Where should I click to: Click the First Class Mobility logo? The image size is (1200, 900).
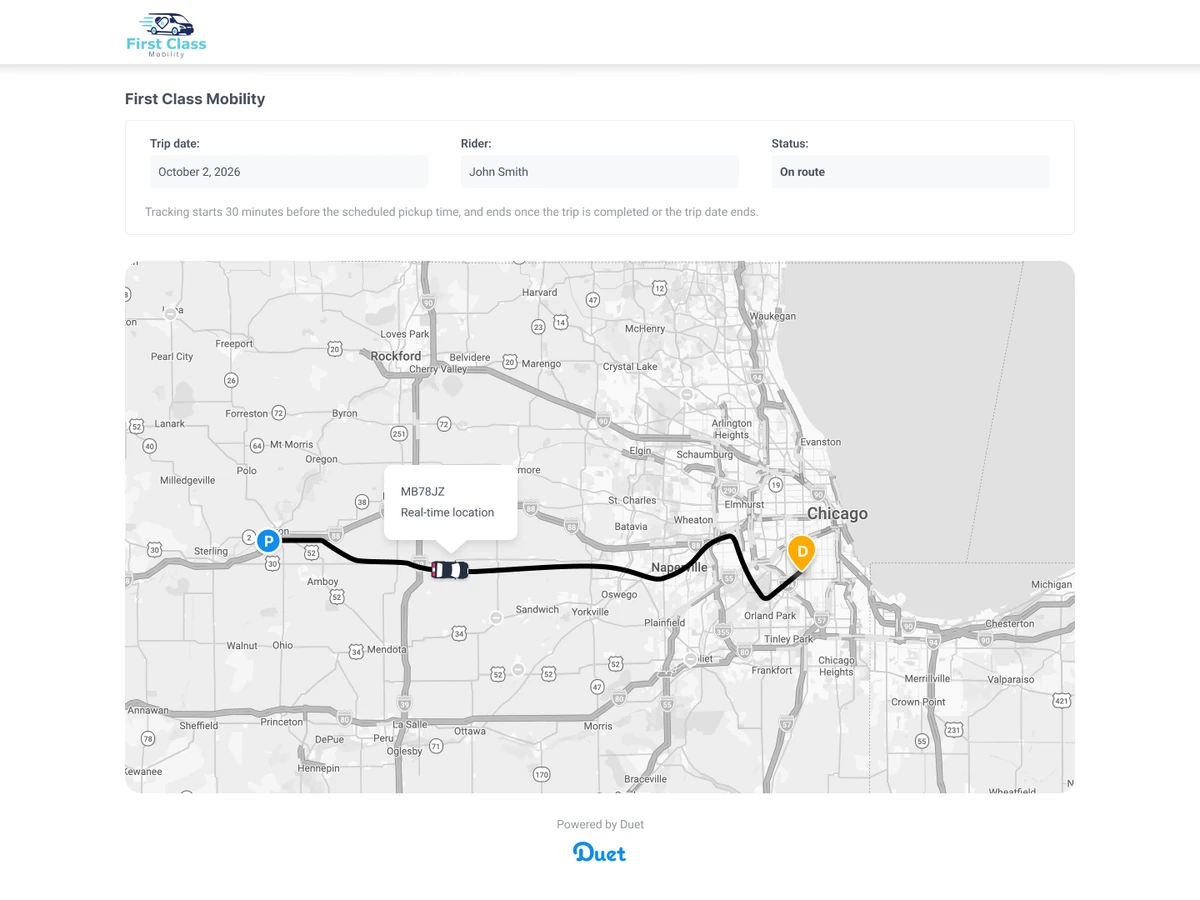click(166, 35)
